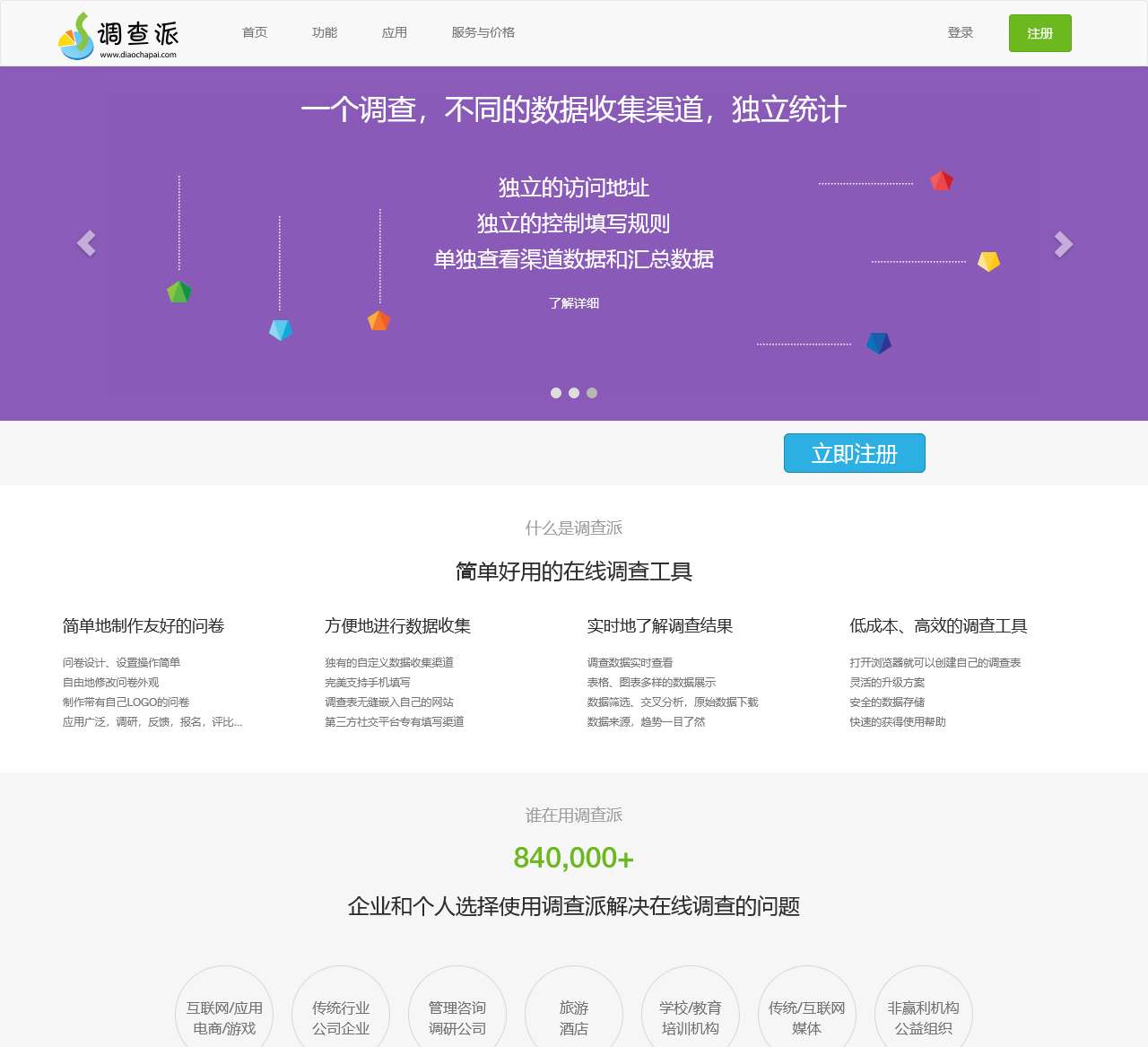The image size is (1148, 1047).
Task: Select the 传统/互联网 媒体 circle
Action: coord(807,1015)
